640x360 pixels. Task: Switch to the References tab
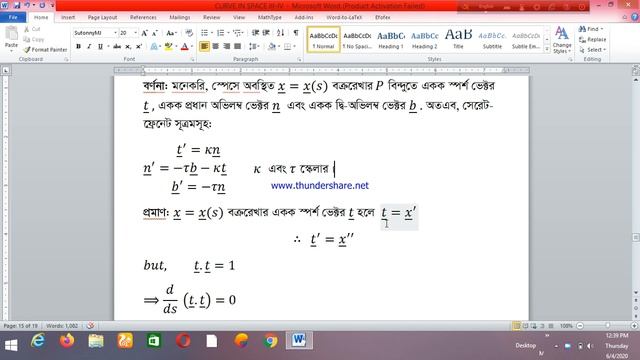[143, 17]
